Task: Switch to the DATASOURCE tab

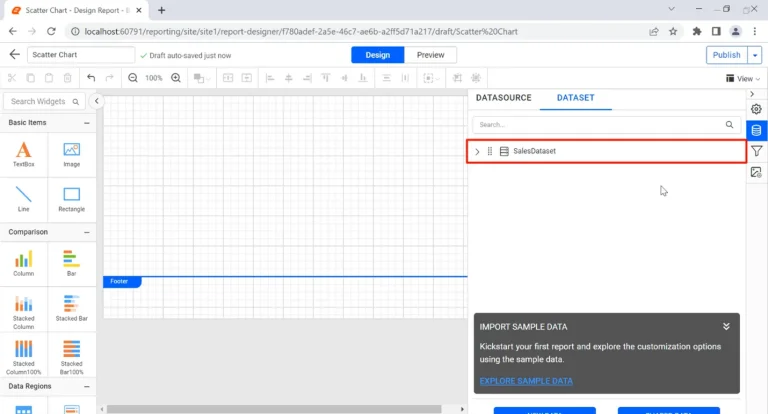Action: (504, 97)
